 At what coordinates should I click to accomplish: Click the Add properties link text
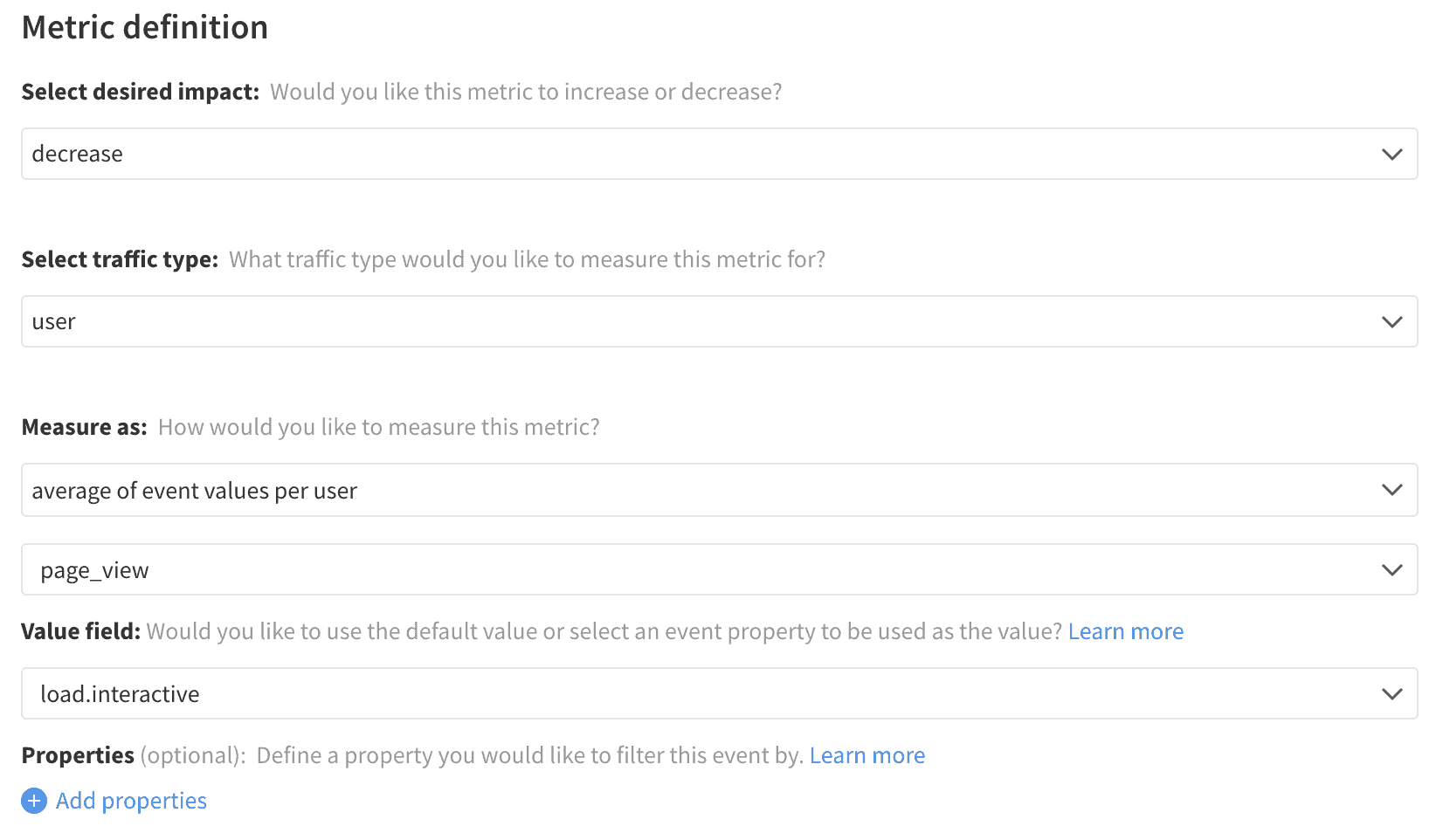click(x=131, y=801)
